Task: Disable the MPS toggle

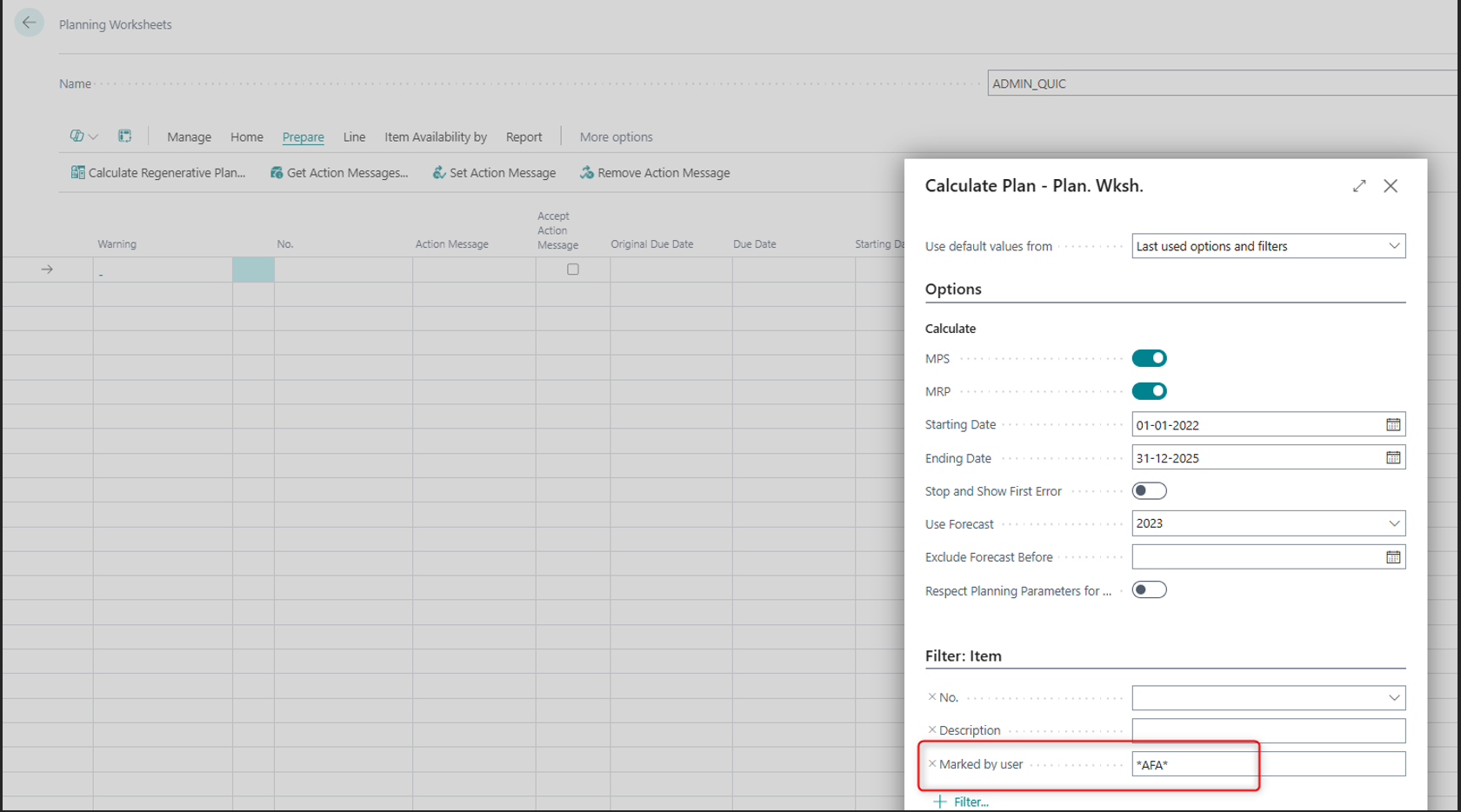Action: coord(1149,358)
